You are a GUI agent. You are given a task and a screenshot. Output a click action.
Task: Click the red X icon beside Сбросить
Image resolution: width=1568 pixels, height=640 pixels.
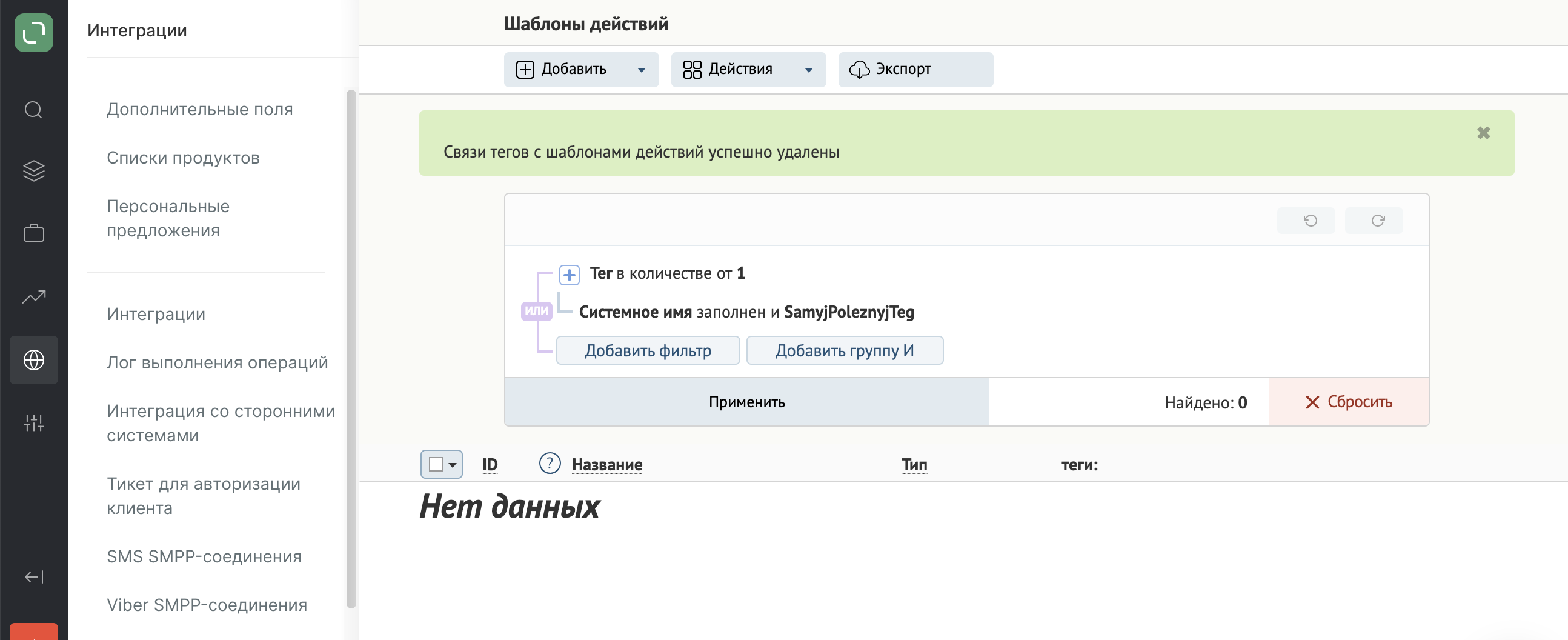click(1312, 402)
